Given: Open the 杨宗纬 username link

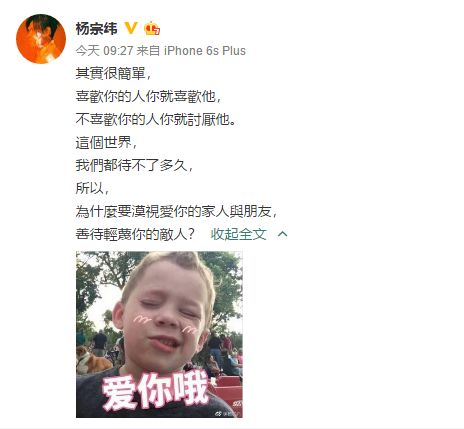Looking at the screenshot, I should point(96,28).
